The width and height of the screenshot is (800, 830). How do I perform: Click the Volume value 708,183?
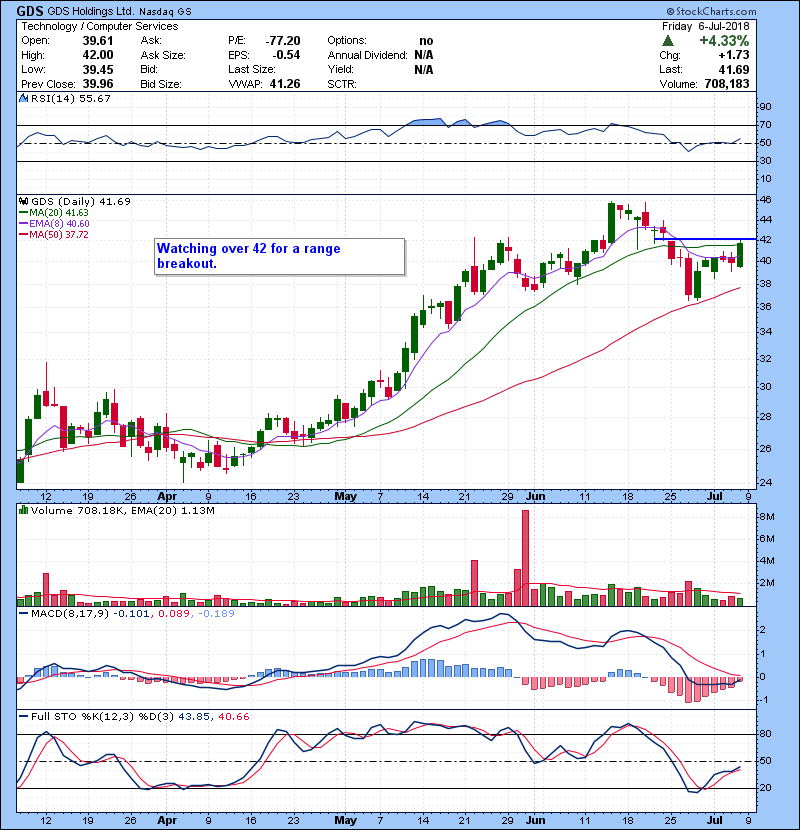727,84
